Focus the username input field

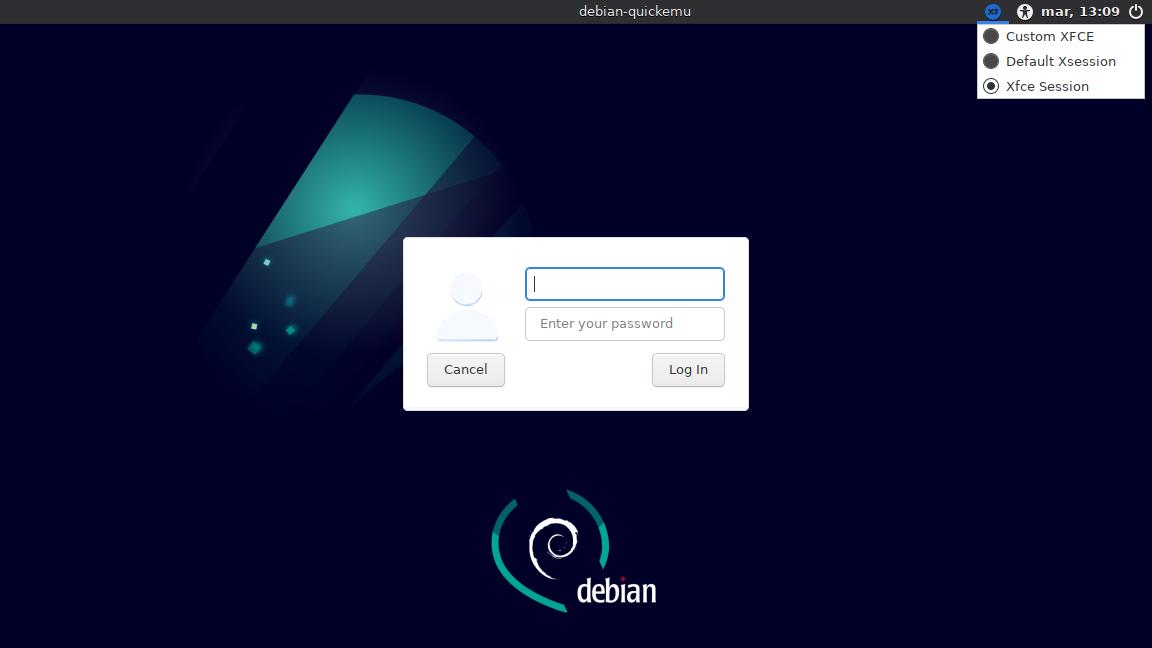pyautogui.click(x=624, y=284)
